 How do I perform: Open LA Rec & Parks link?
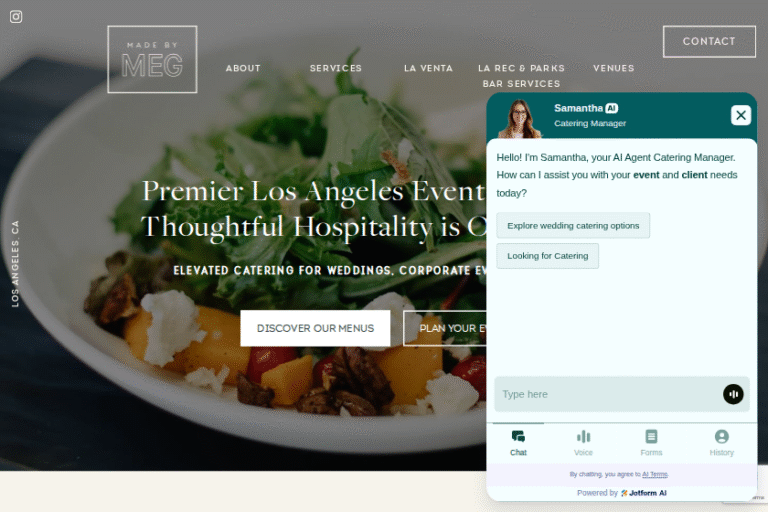click(521, 68)
